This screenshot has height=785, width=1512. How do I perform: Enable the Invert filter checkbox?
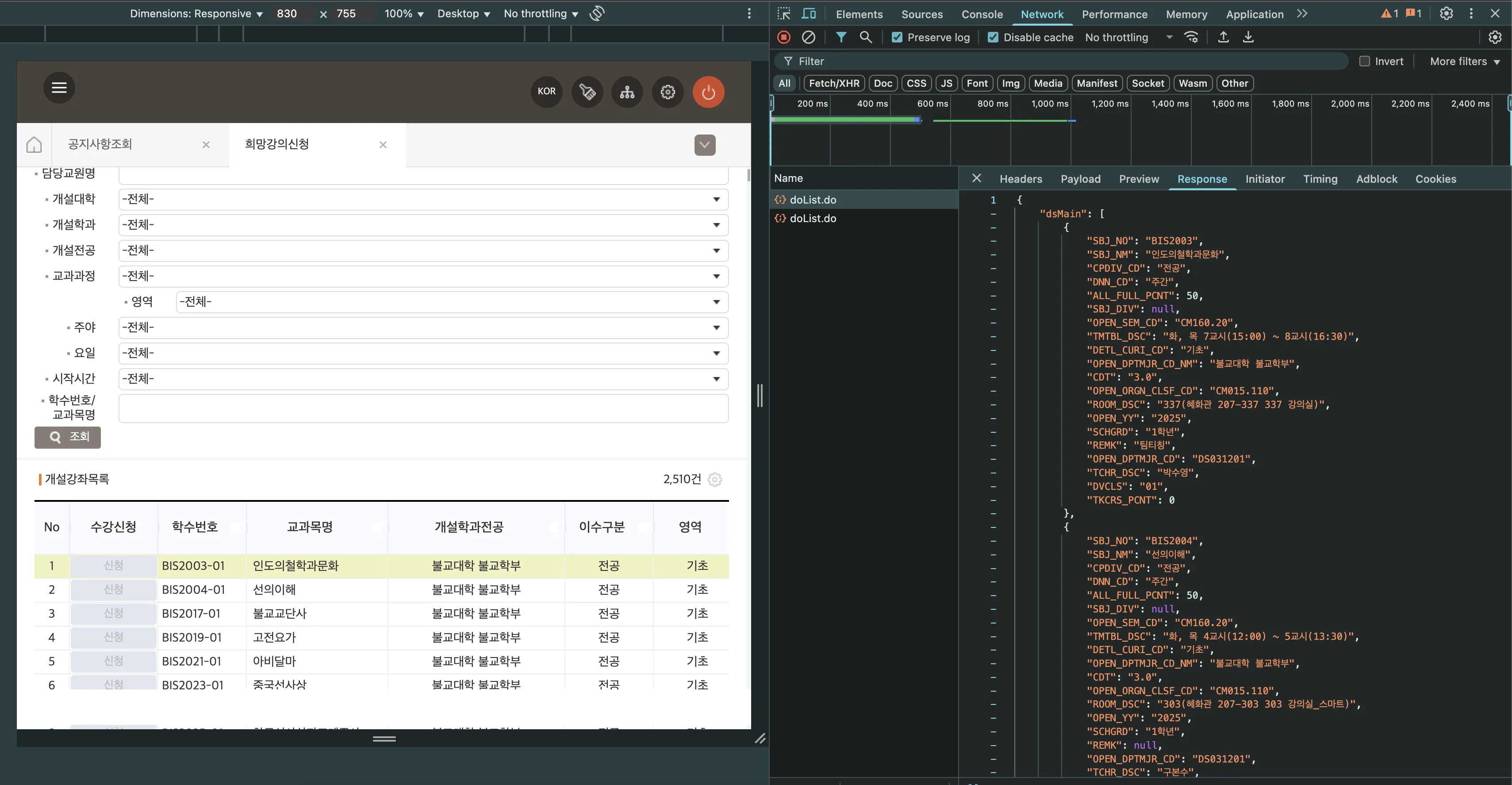1365,62
